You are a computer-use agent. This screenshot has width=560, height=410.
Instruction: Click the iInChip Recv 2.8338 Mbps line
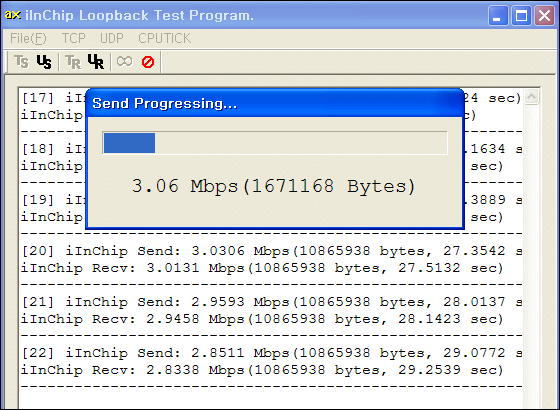[262, 370]
